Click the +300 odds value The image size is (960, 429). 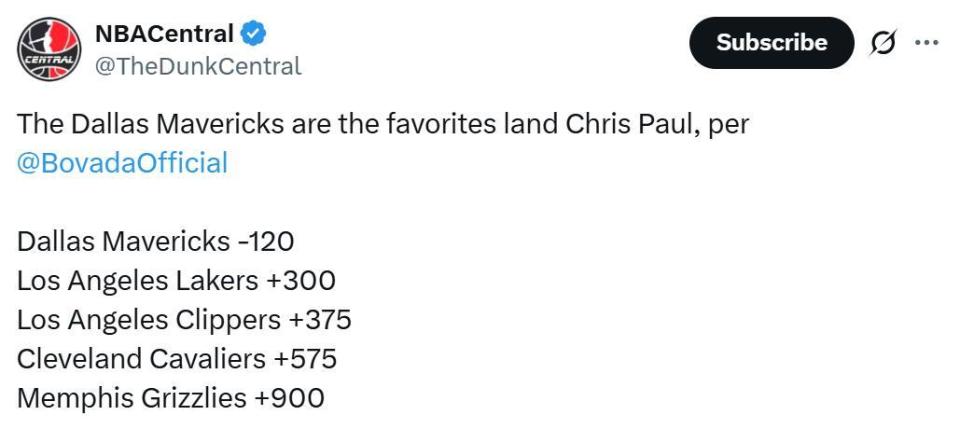pyautogui.click(x=300, y=281)
